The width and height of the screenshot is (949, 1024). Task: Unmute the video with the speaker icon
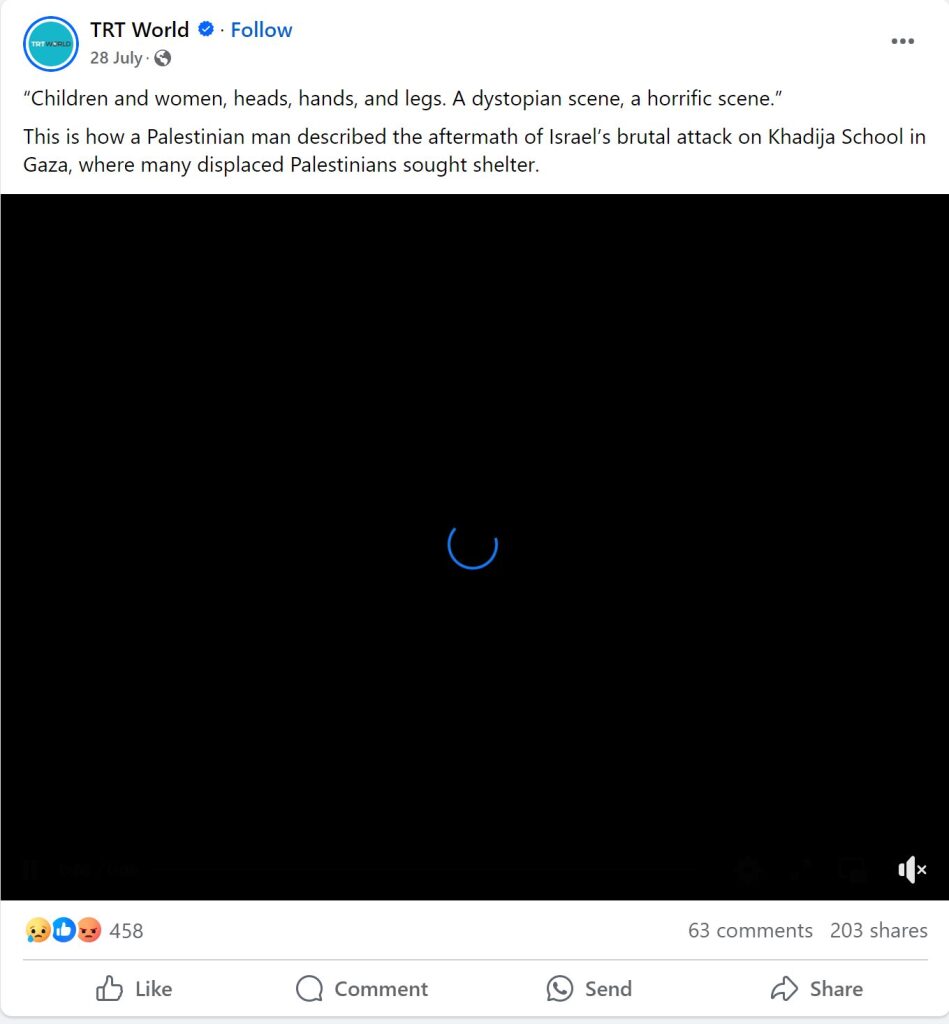[912, 870]
